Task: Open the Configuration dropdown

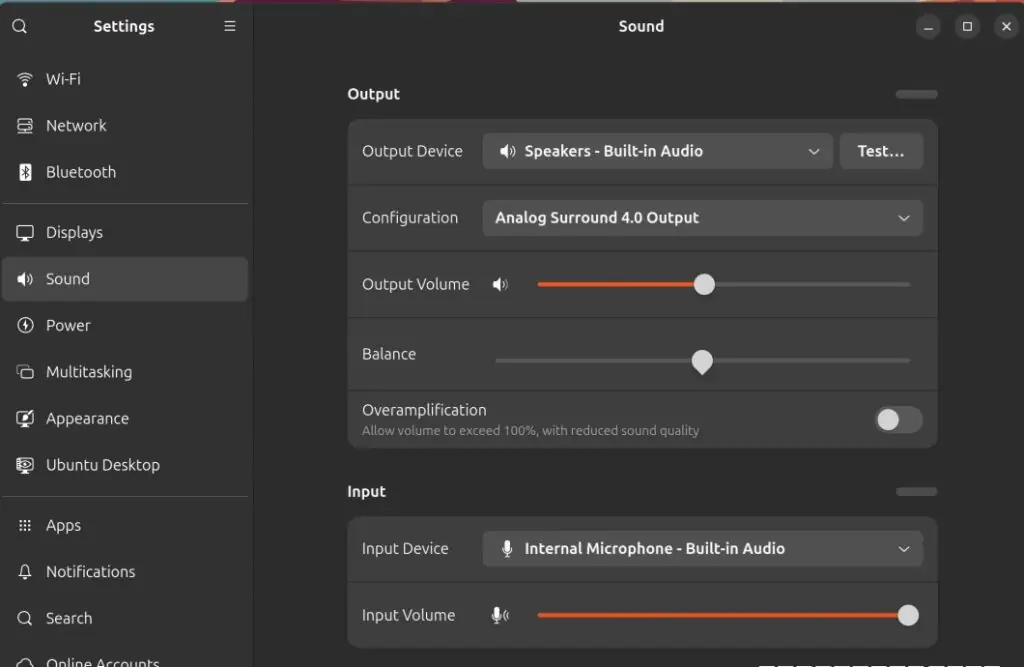Action: tap(703, 218)
